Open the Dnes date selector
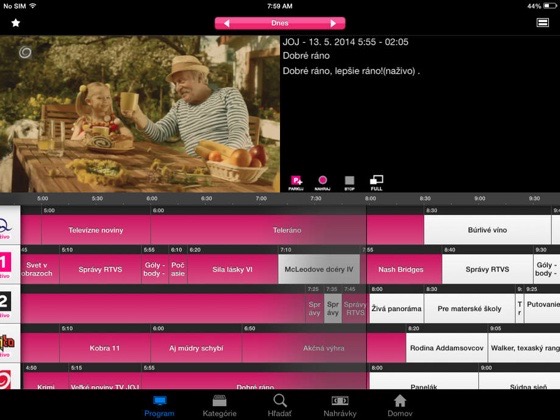The image size is (560, 420). click(280, 23)
